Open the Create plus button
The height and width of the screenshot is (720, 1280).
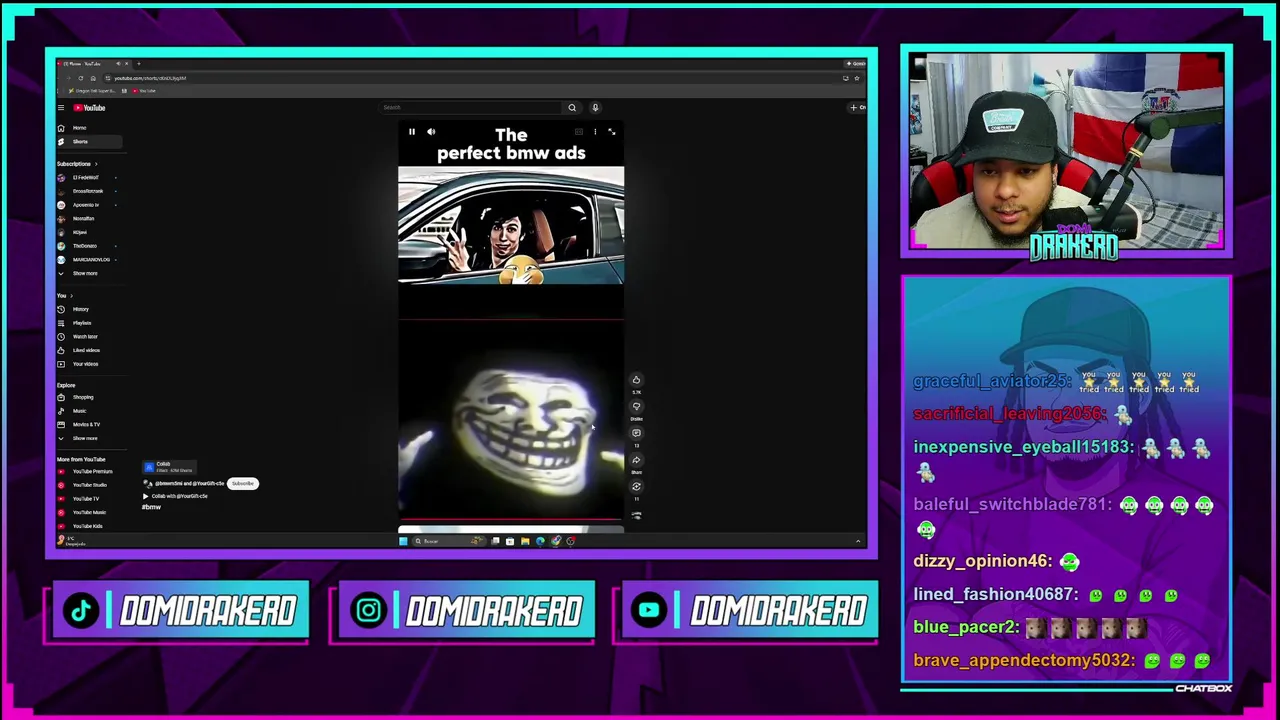pyautogui.click(x=856, y=108)
